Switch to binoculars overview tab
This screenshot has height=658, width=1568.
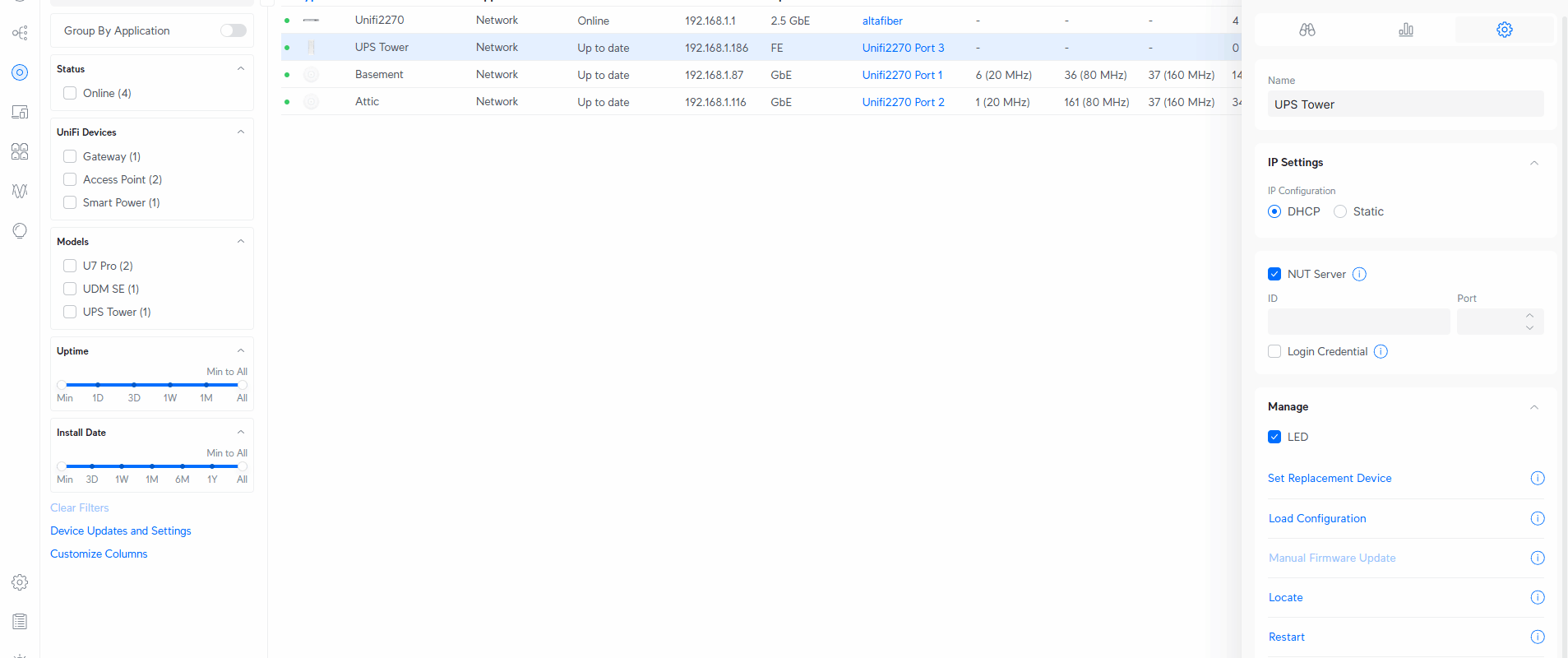tap(1307, 30)
